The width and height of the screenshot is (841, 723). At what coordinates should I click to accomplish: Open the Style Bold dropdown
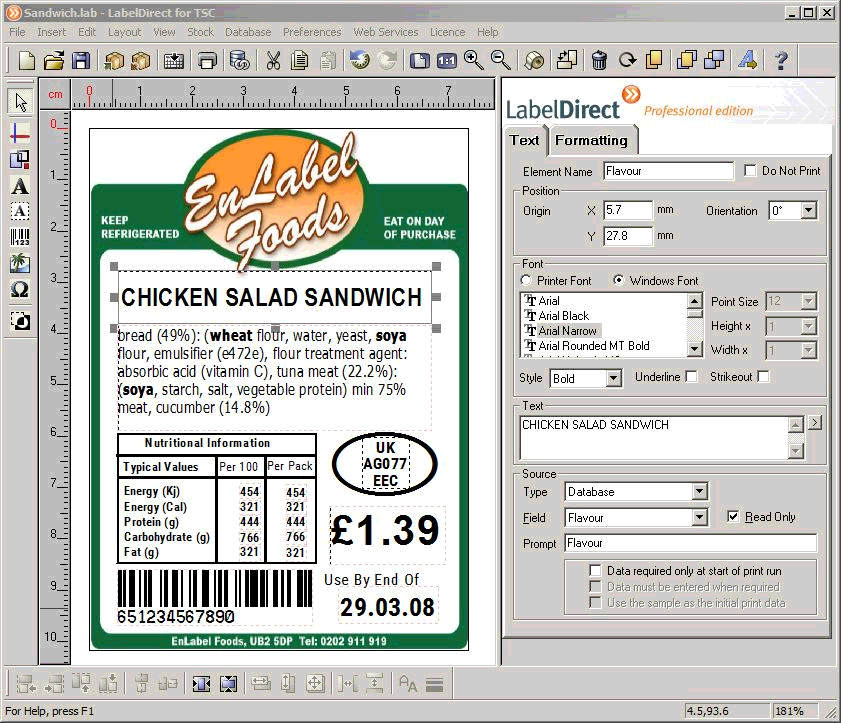point(614,378)
